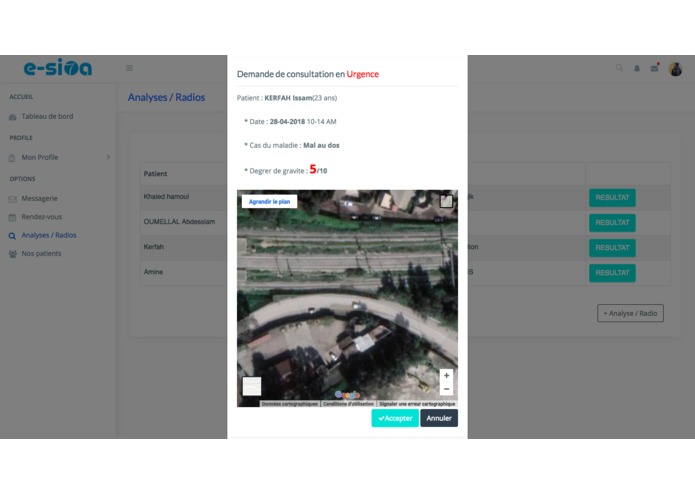Click the Nos patients people icon

pyautogui.click(x=12, y=254)
